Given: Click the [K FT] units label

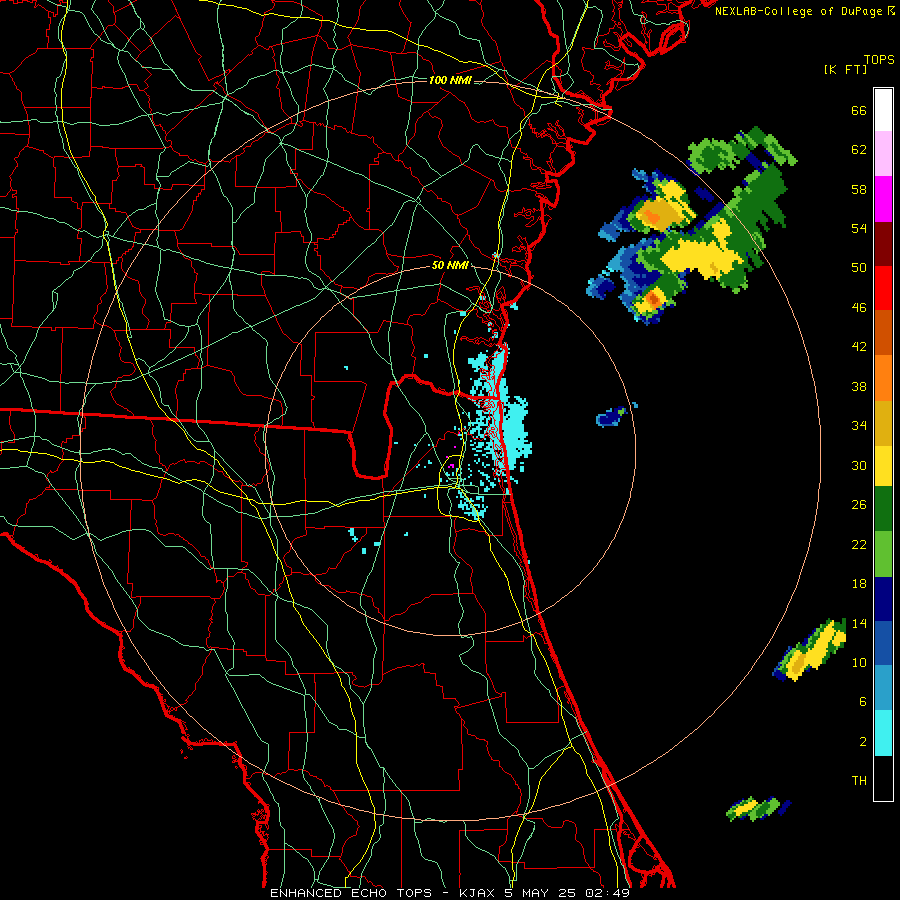Looking at the screenshot, I should point(845,70).
